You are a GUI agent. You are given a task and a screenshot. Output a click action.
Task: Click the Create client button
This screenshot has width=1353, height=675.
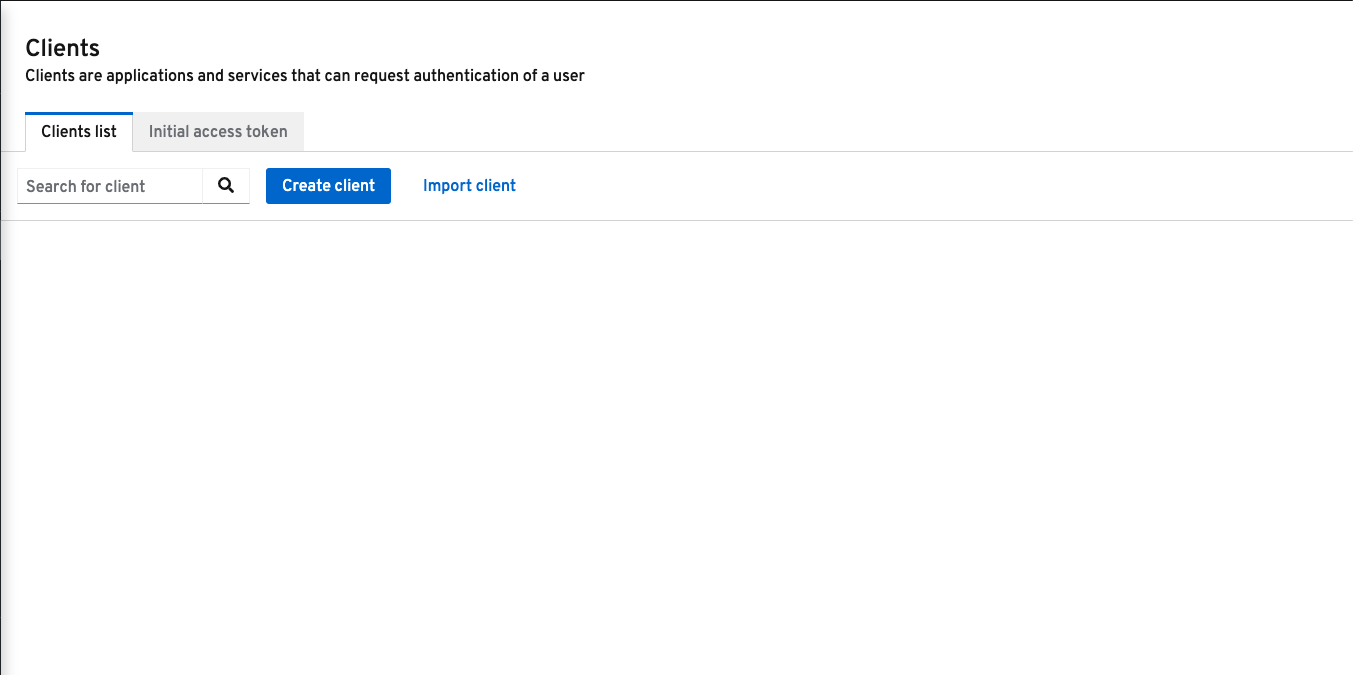328,185
